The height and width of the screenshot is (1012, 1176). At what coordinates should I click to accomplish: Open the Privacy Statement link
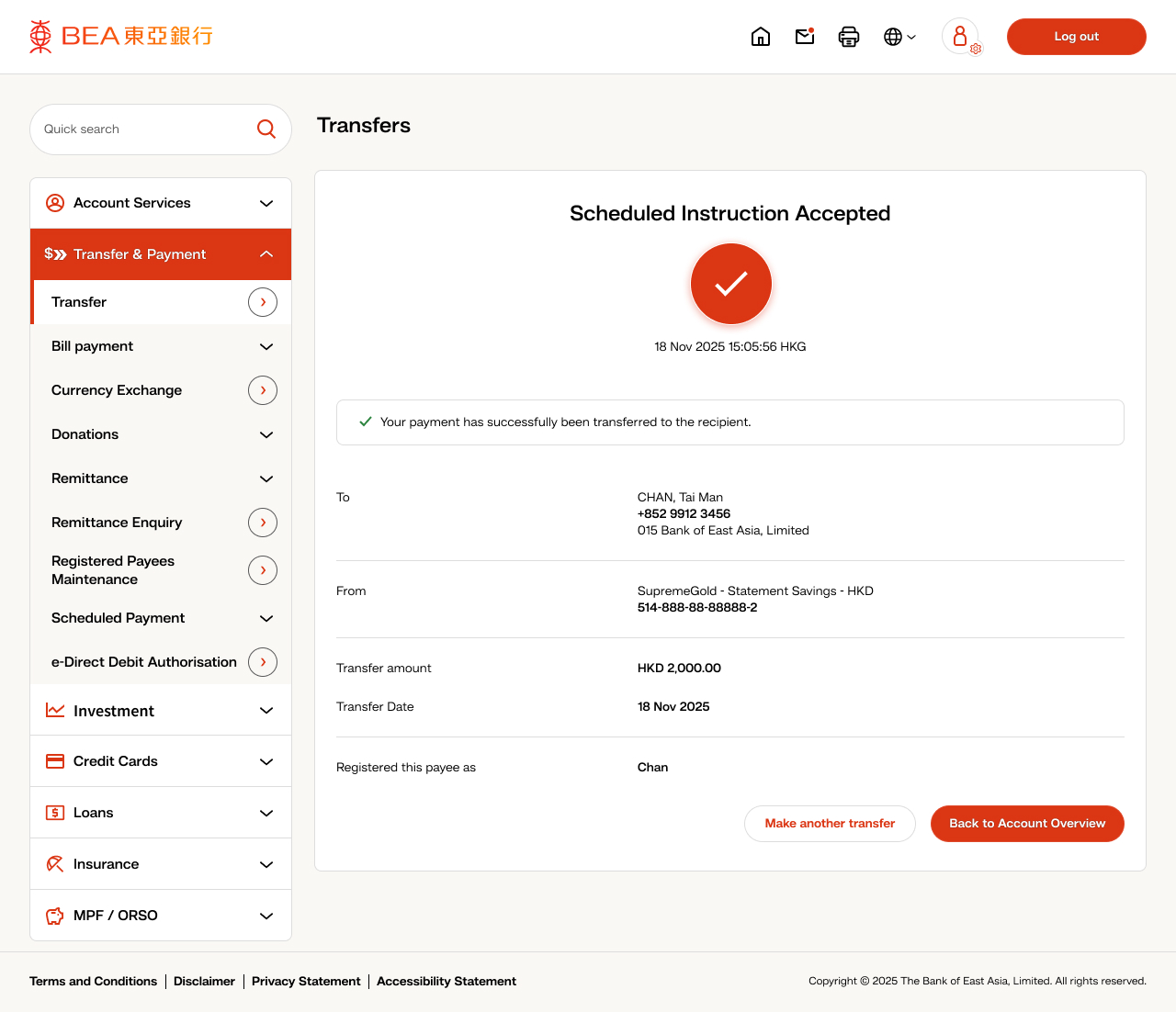tap(306, 982)
